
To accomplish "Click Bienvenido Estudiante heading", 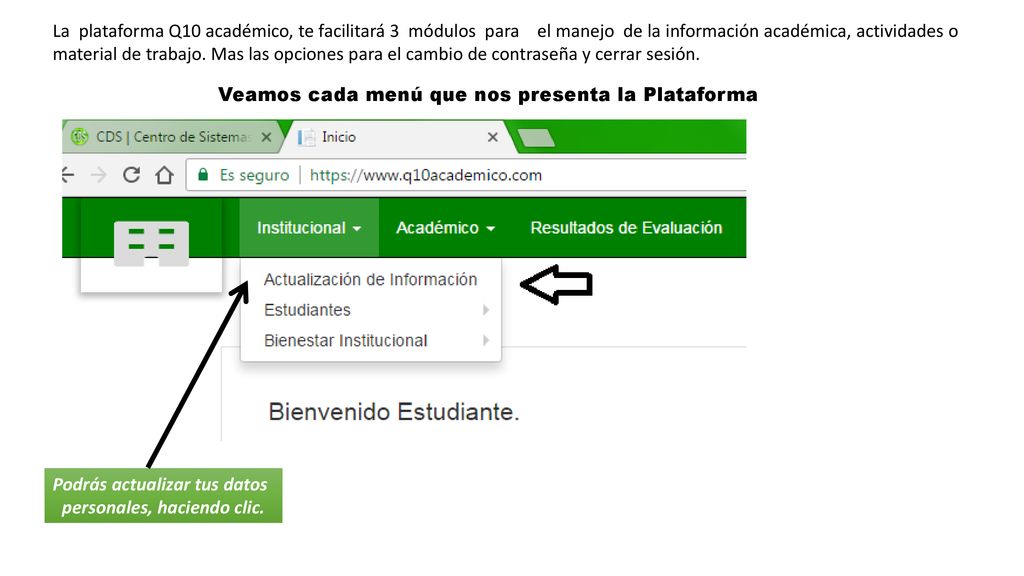I will click(x=394, y=412).
